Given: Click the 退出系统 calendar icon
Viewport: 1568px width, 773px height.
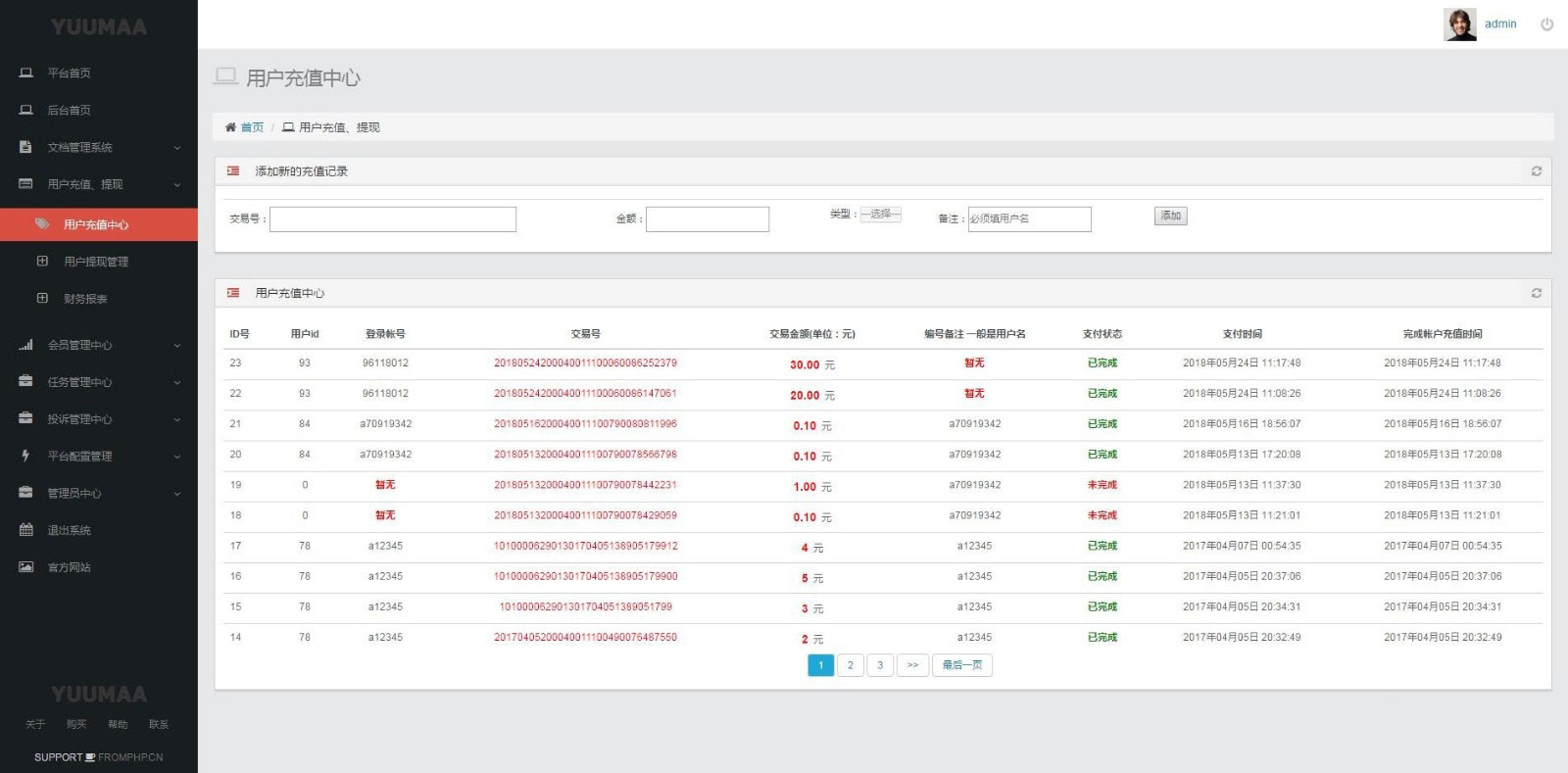Looking at the screenshot, I should pyautogui.click(x=26, y=530).
